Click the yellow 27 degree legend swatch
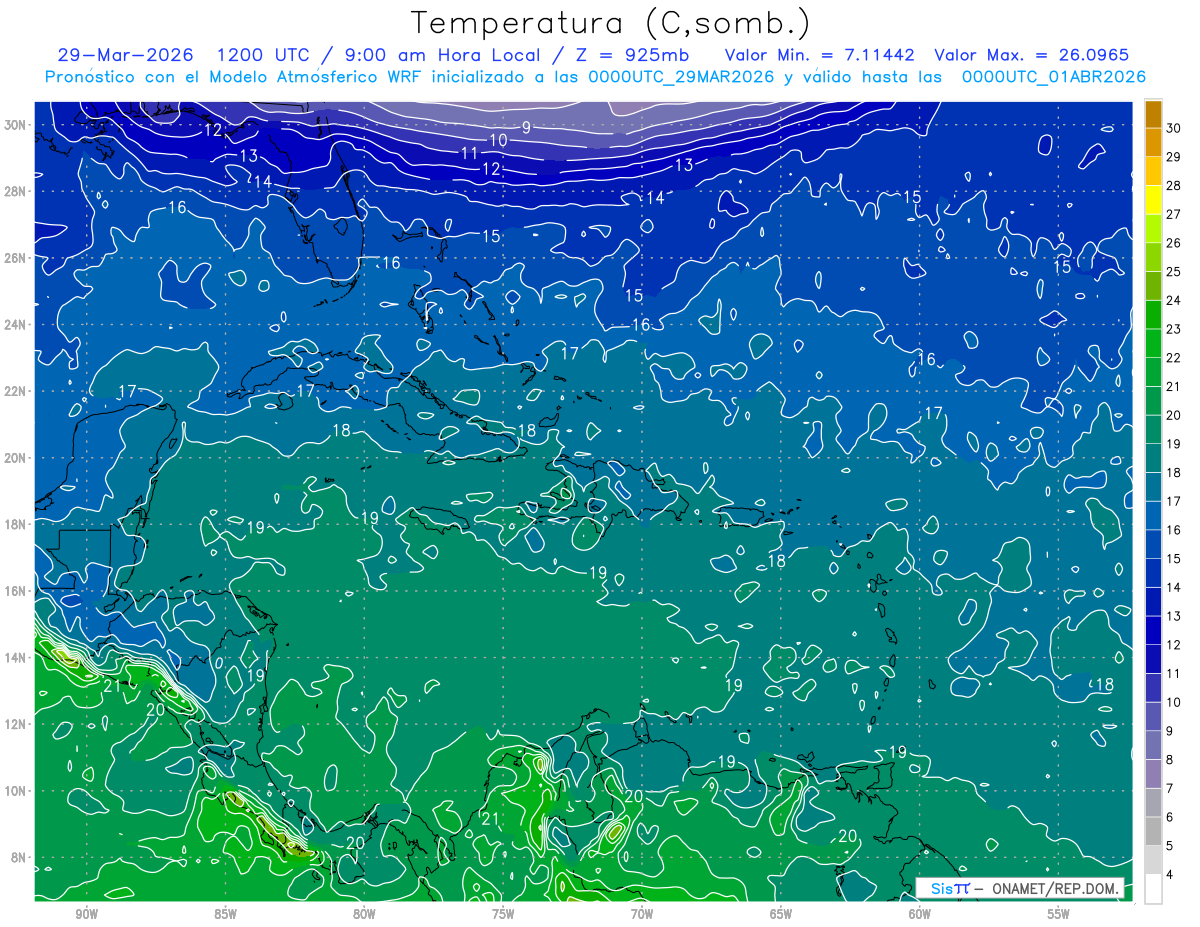Viewport: 1200px width, 927px height. click(1153, 201)
